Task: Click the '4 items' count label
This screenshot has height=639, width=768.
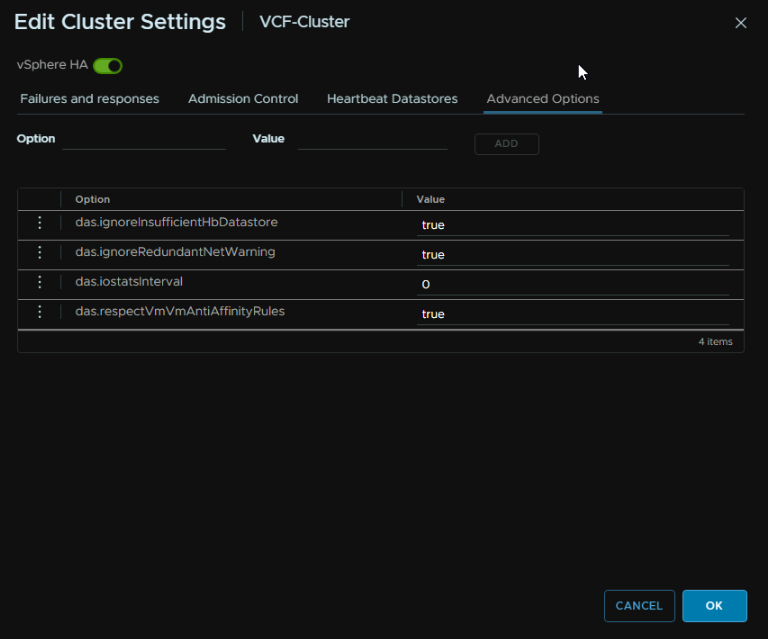Action: pyautogui.click(x=715, y=342)
